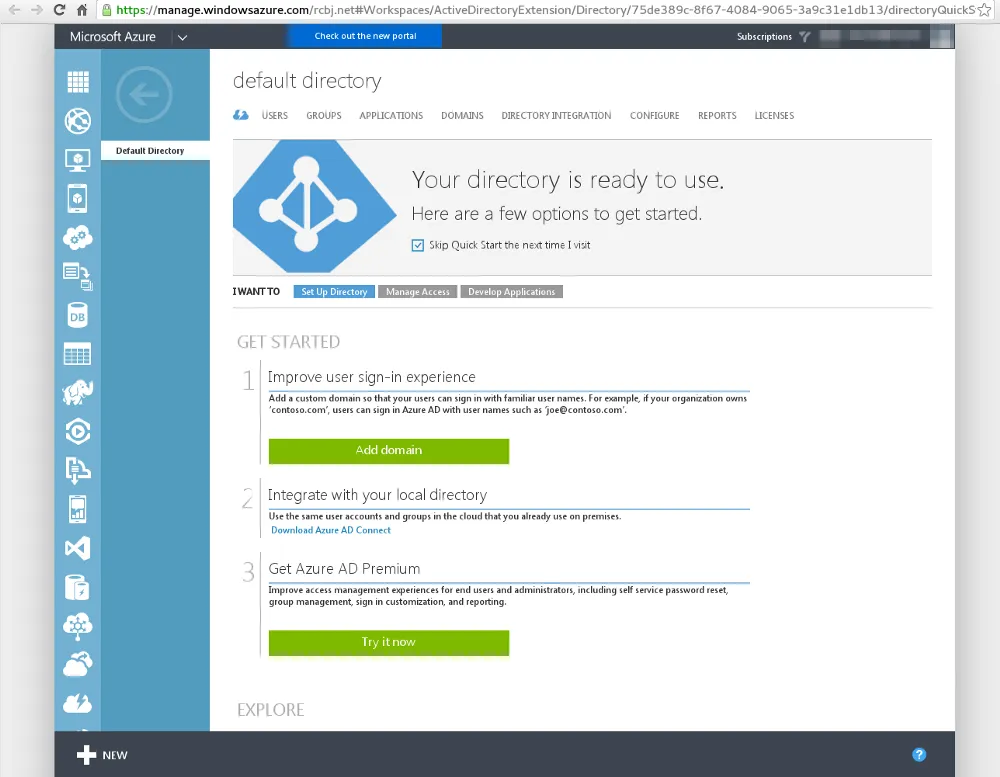
Task: Open Visual Studio Team Services icon
Action: pos(78,549)
